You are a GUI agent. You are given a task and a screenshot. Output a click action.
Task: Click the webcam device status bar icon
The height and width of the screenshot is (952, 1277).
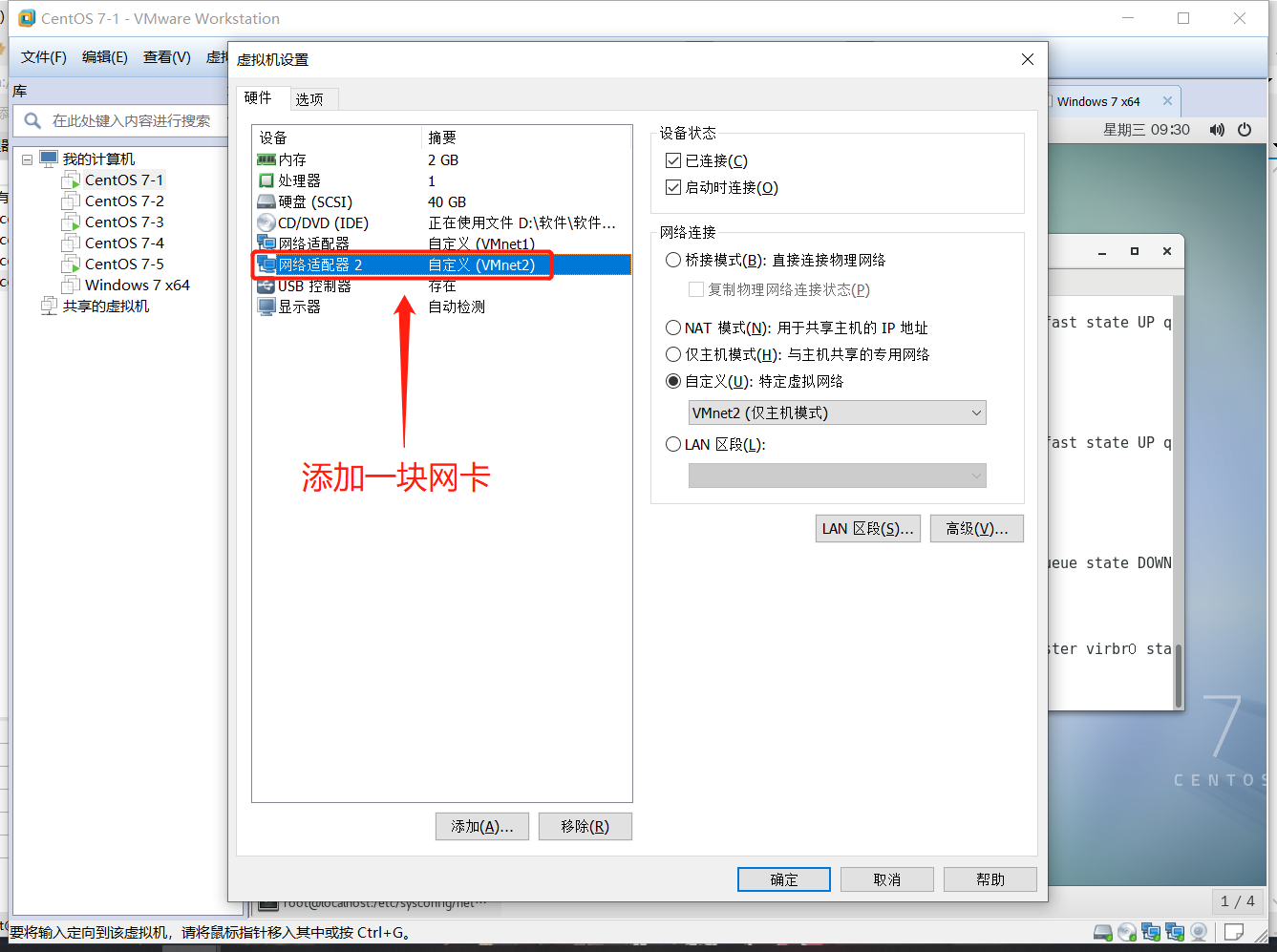pos(1199,932)
